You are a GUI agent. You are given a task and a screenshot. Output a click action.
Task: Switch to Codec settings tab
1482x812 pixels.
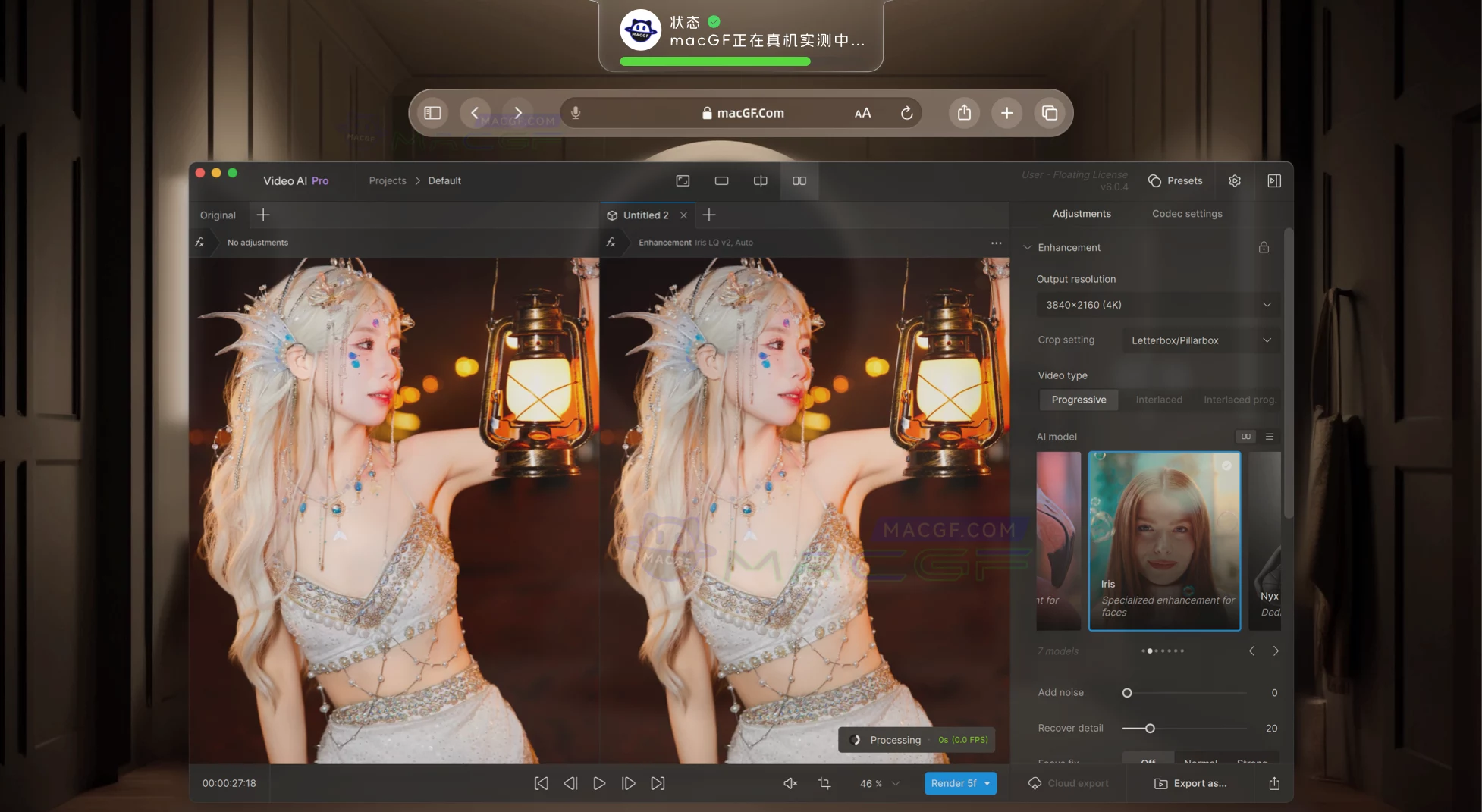pos(1187,214)
